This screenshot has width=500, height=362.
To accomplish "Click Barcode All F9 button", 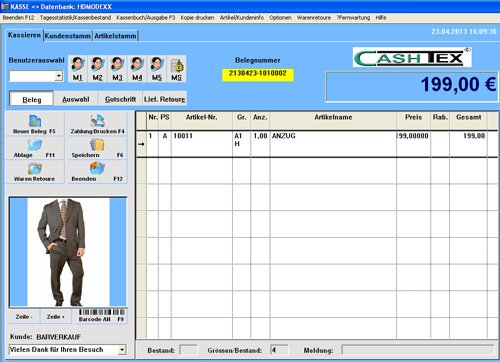I will point(101,316).
